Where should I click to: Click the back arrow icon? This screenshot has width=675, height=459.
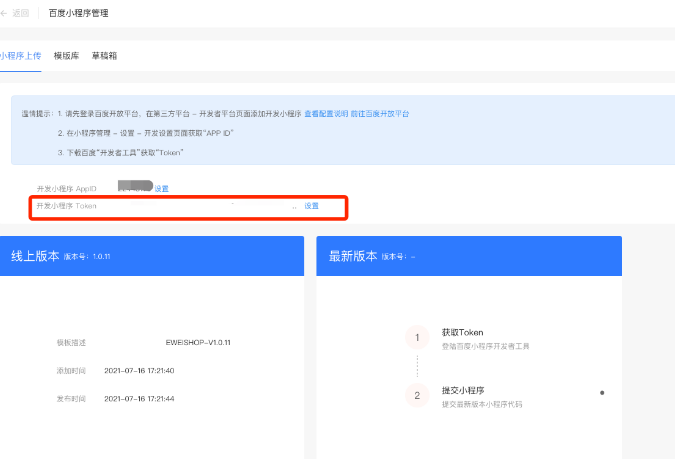click(4, 13)
